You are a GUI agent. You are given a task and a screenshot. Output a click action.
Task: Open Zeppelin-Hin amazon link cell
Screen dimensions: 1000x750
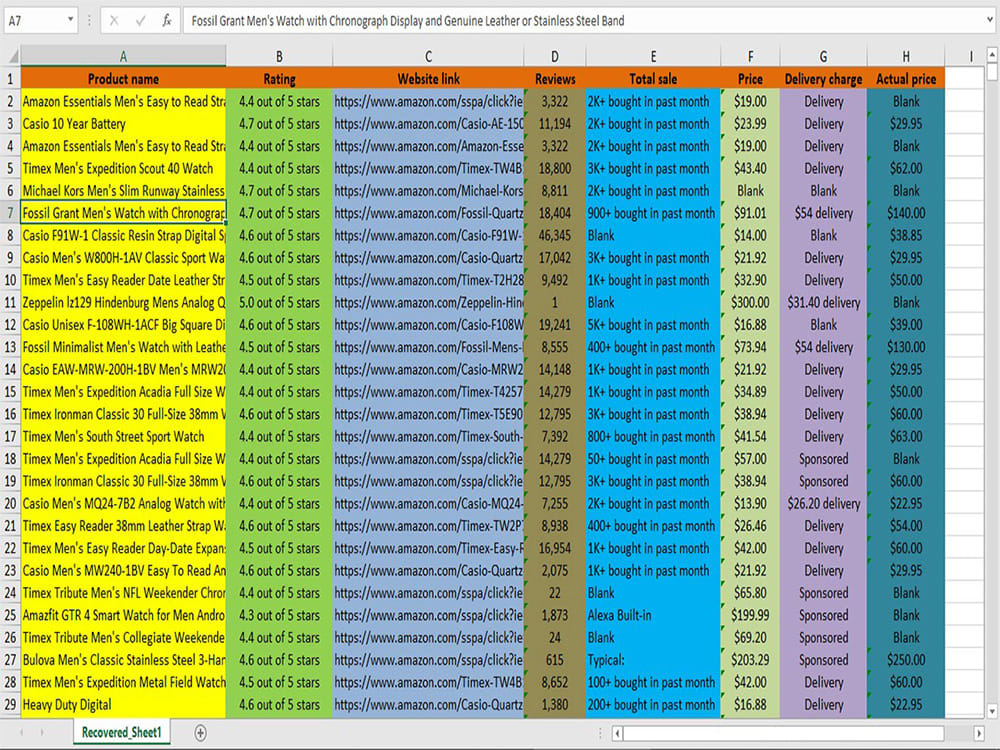[x=428, y=302]
